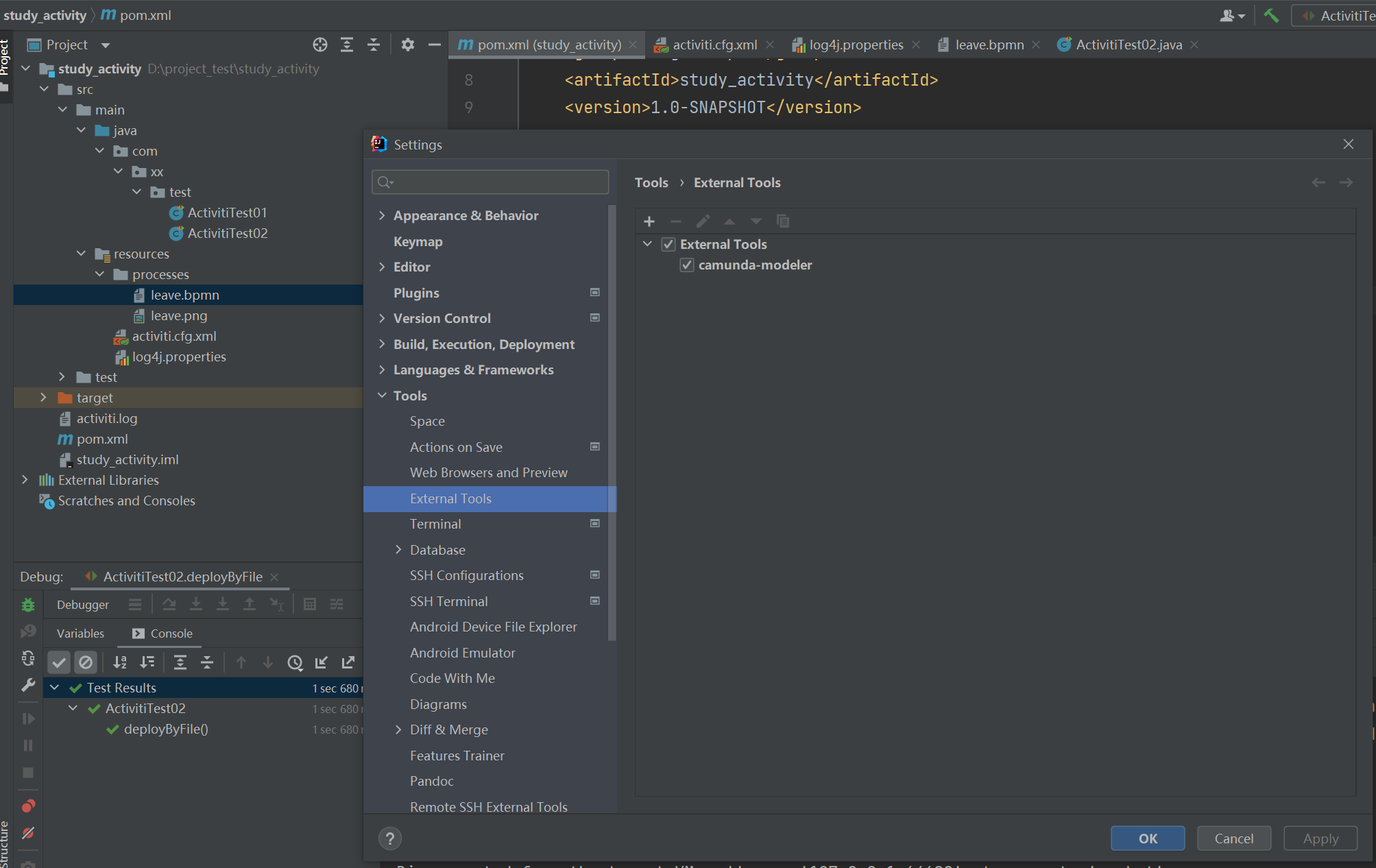Open the settings help question mark
1376x868 pixels.
(x=390, y=839)
